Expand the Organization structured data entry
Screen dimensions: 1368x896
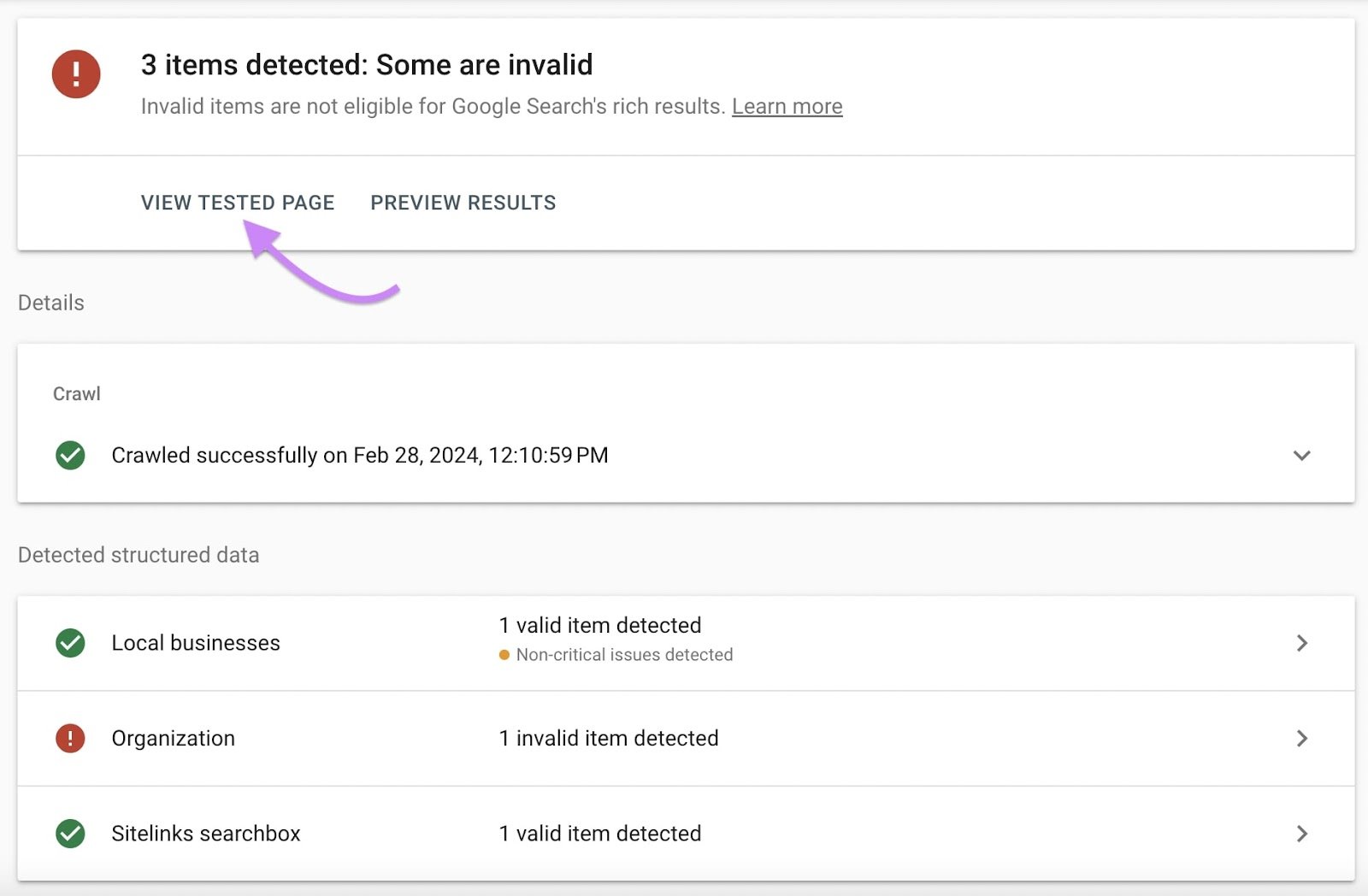pyautogui.click(x=1303, y=738)
